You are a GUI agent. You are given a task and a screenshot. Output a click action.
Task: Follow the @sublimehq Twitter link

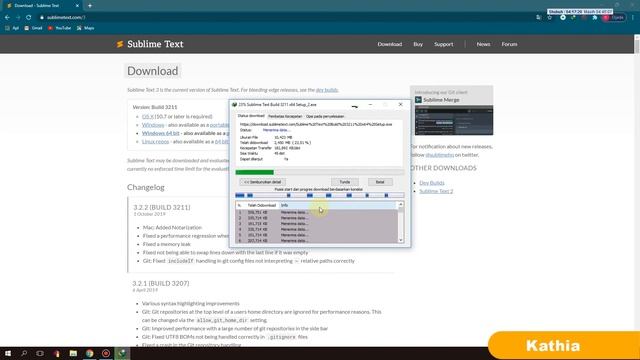click(440, 155)
